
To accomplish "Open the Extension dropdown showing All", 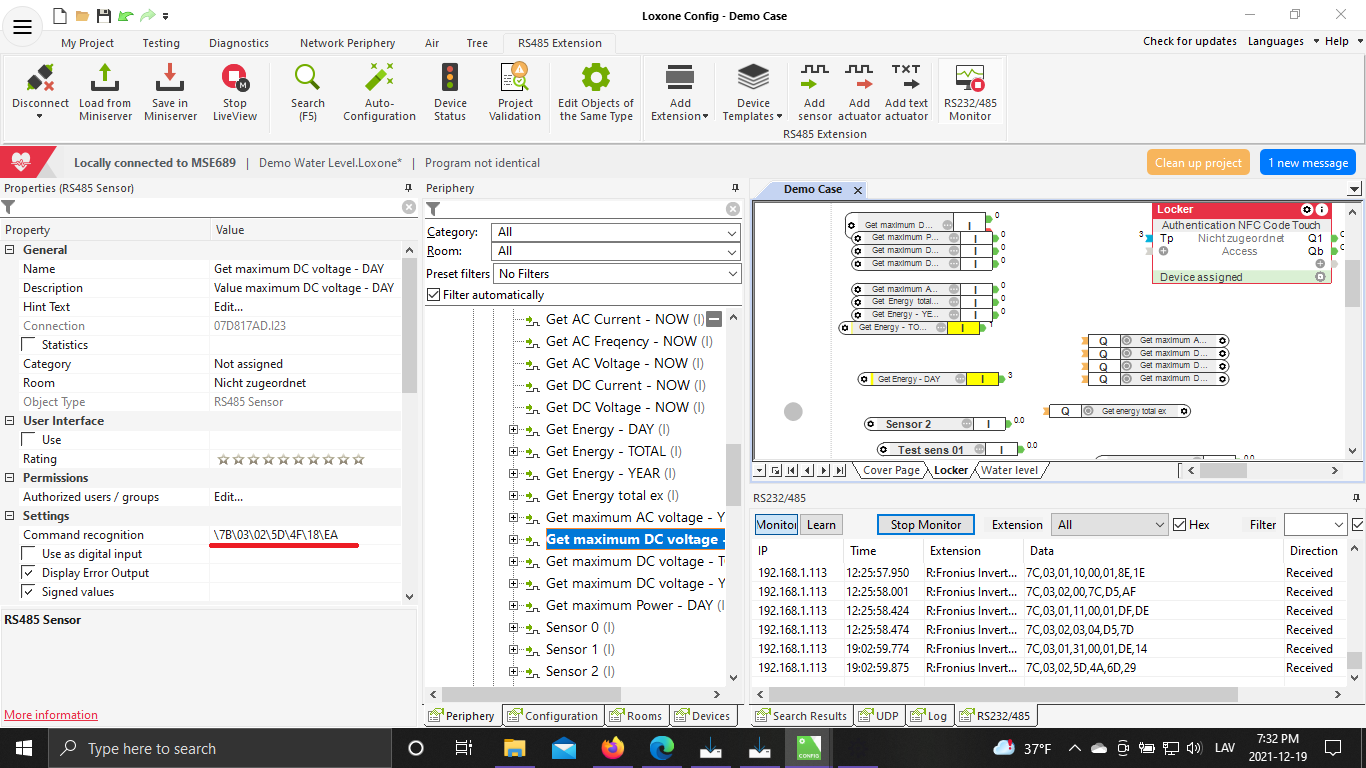I will [x=1110, y=525].
